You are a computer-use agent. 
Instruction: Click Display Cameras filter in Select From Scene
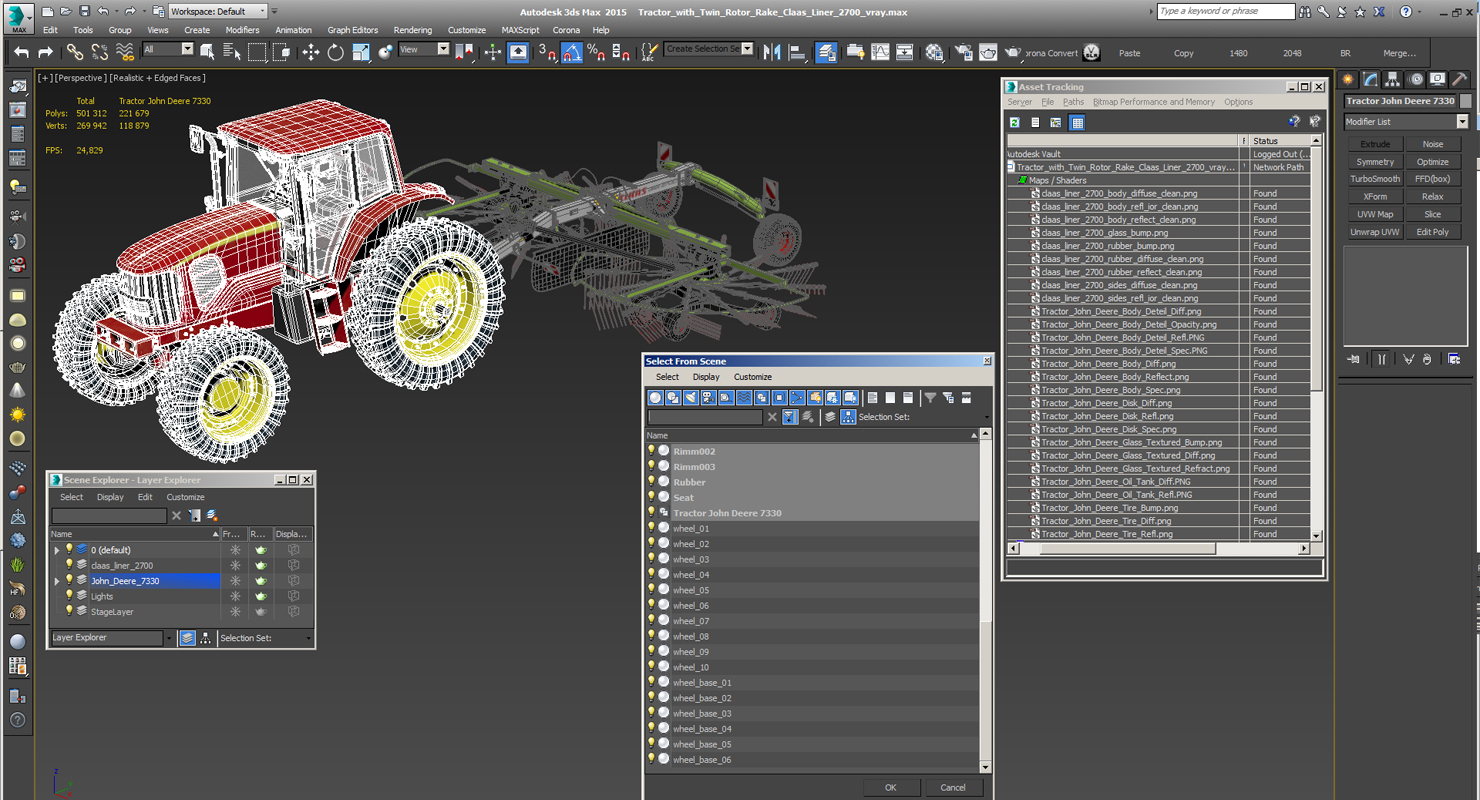tap(708, 398)
